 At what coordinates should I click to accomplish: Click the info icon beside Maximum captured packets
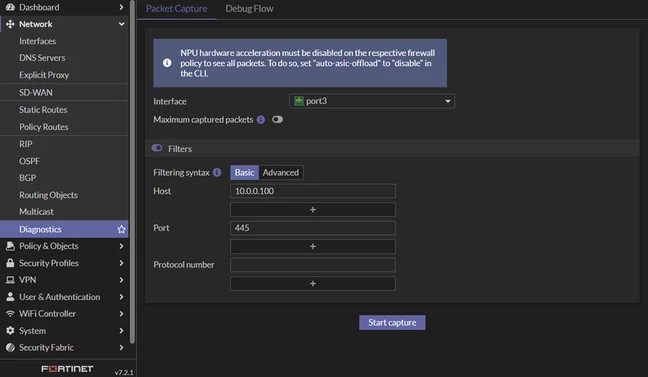pyautogui.click(x=261, y=119)
